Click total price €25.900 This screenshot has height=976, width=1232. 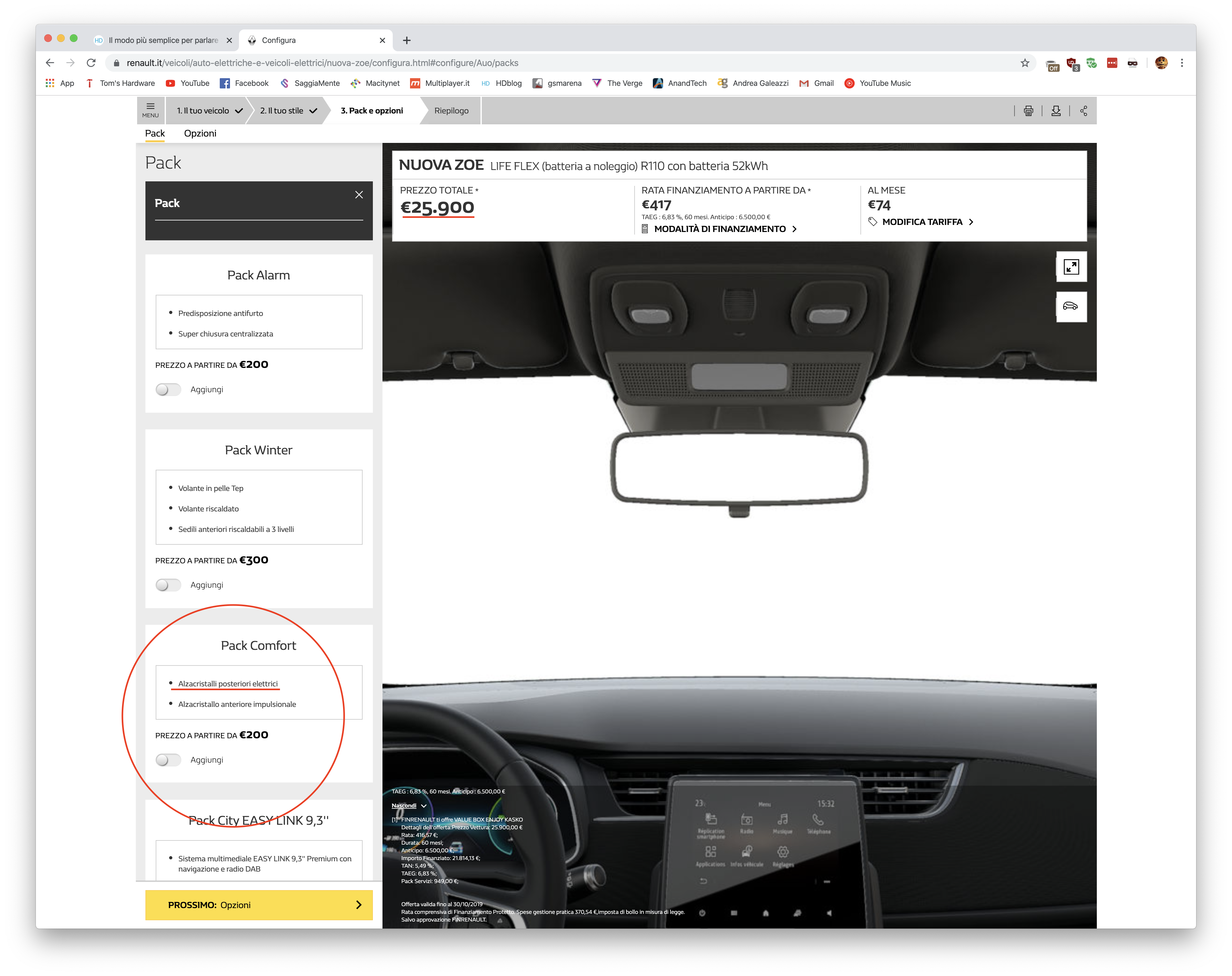(x=437, y=207)
